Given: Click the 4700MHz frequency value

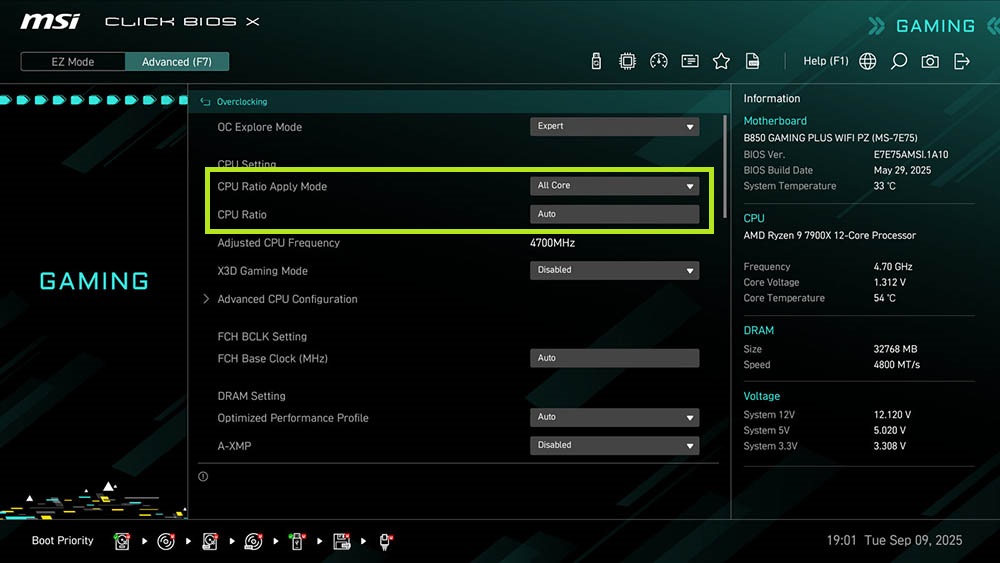Looking at the screenshot, I should tap(552, 243).
